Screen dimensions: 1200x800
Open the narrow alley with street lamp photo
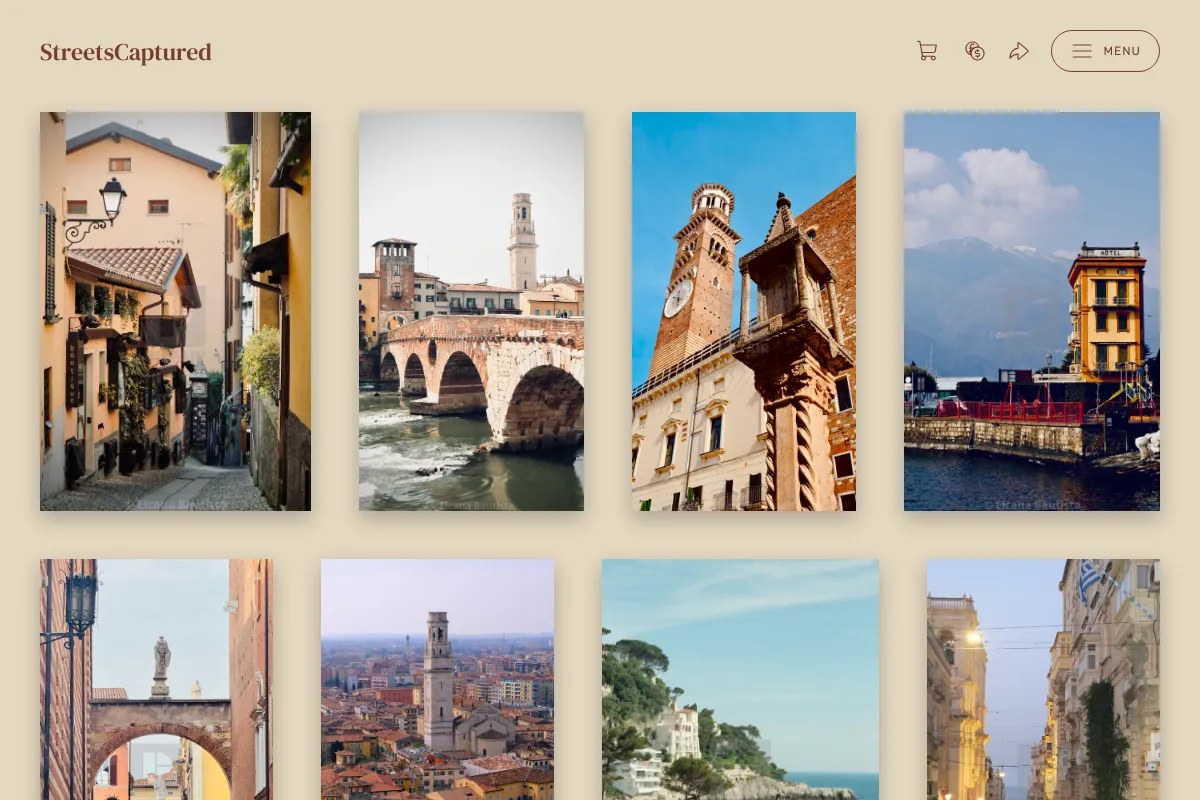(x=175, y=311)
